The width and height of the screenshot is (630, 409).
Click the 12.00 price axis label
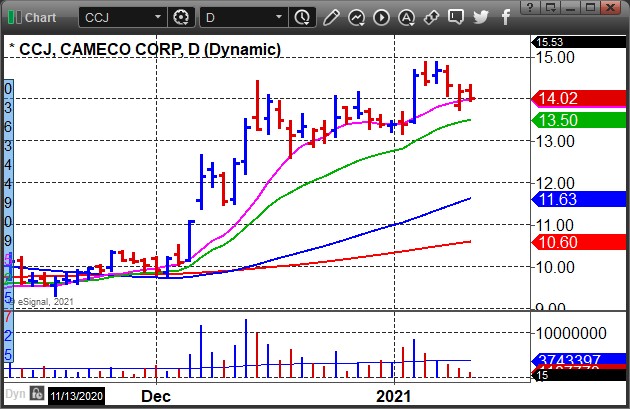555,183
